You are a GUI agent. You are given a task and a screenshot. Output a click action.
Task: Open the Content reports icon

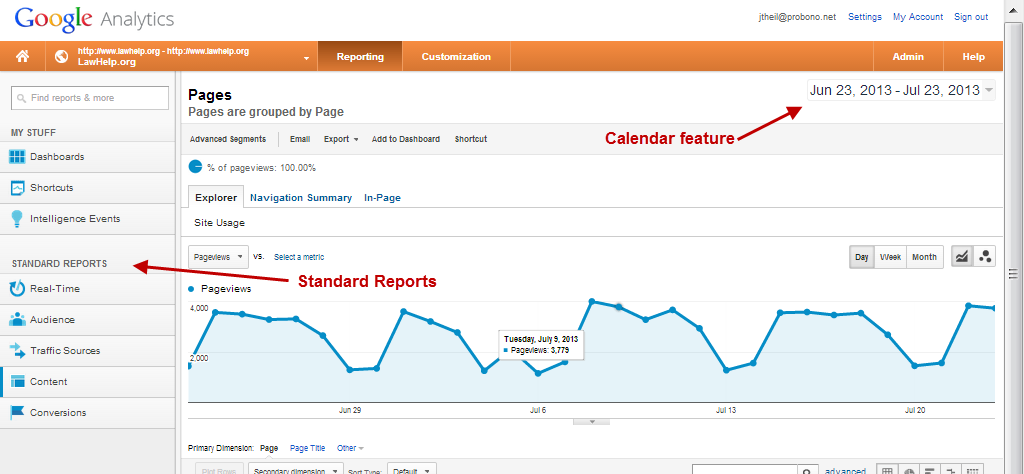point(18,382)
